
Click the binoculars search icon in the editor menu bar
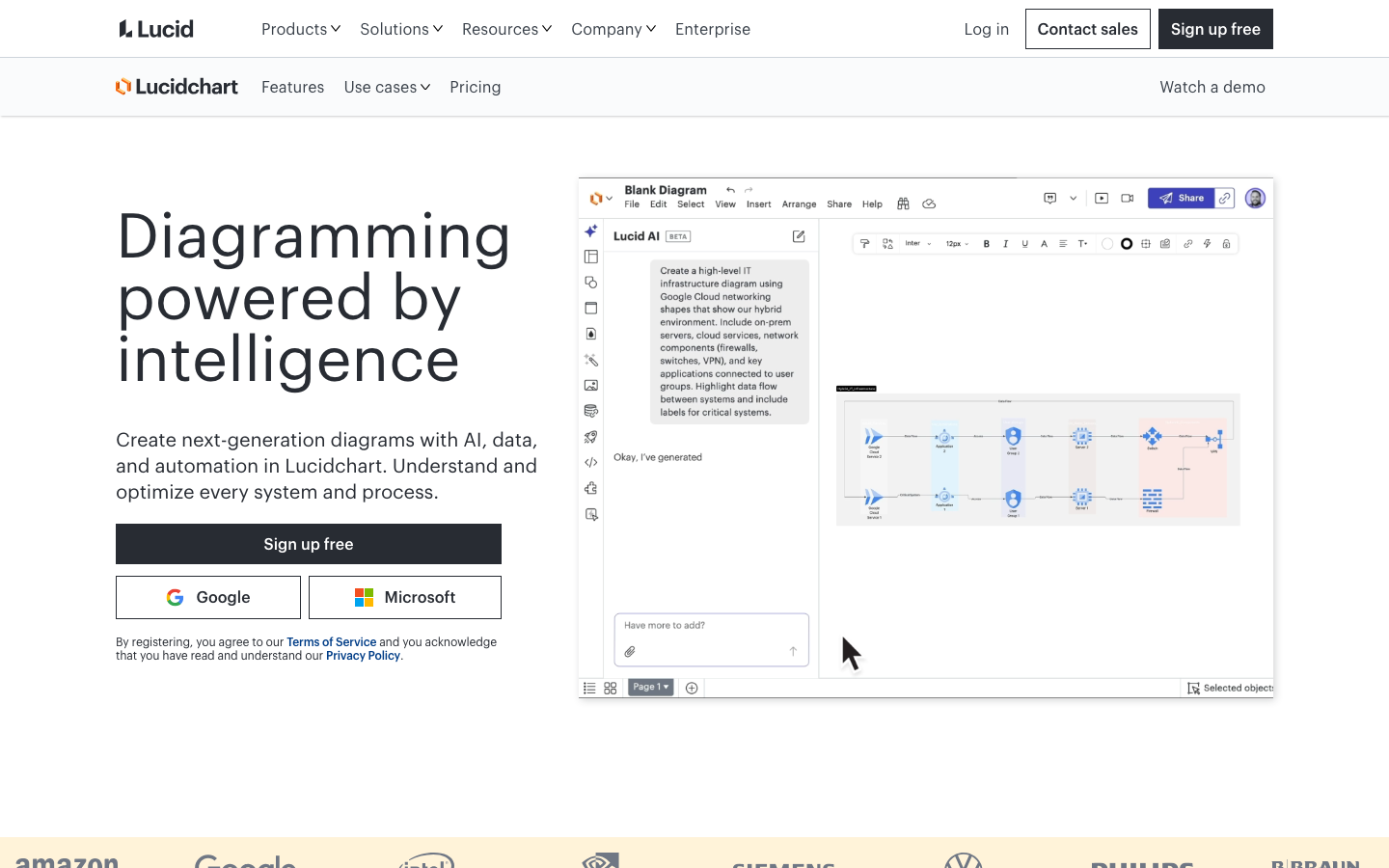click(x=903, y=203)
